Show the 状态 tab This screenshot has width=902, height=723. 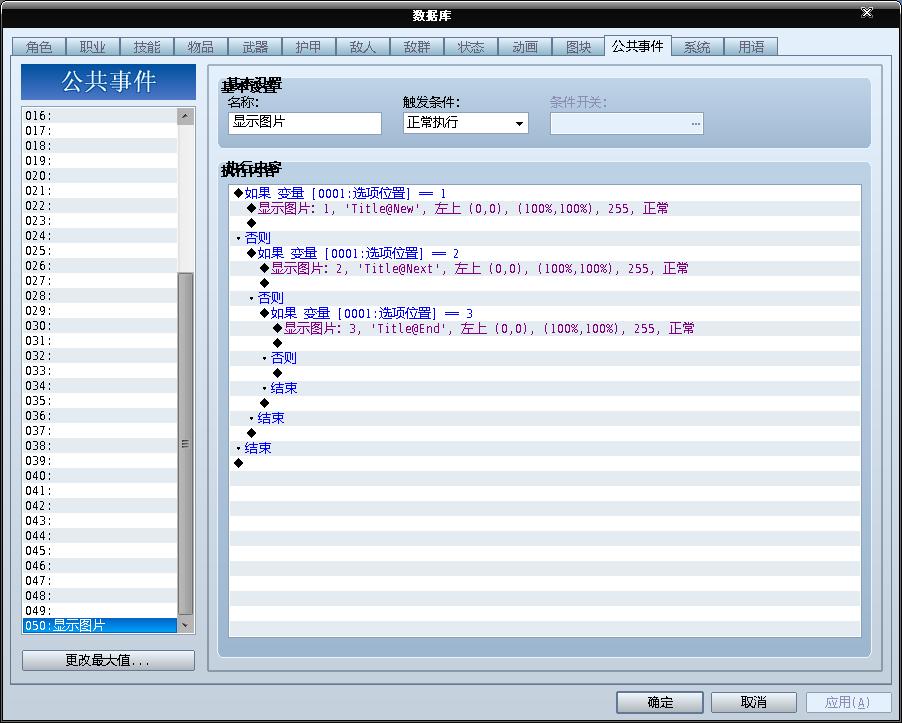pos(472,47)
